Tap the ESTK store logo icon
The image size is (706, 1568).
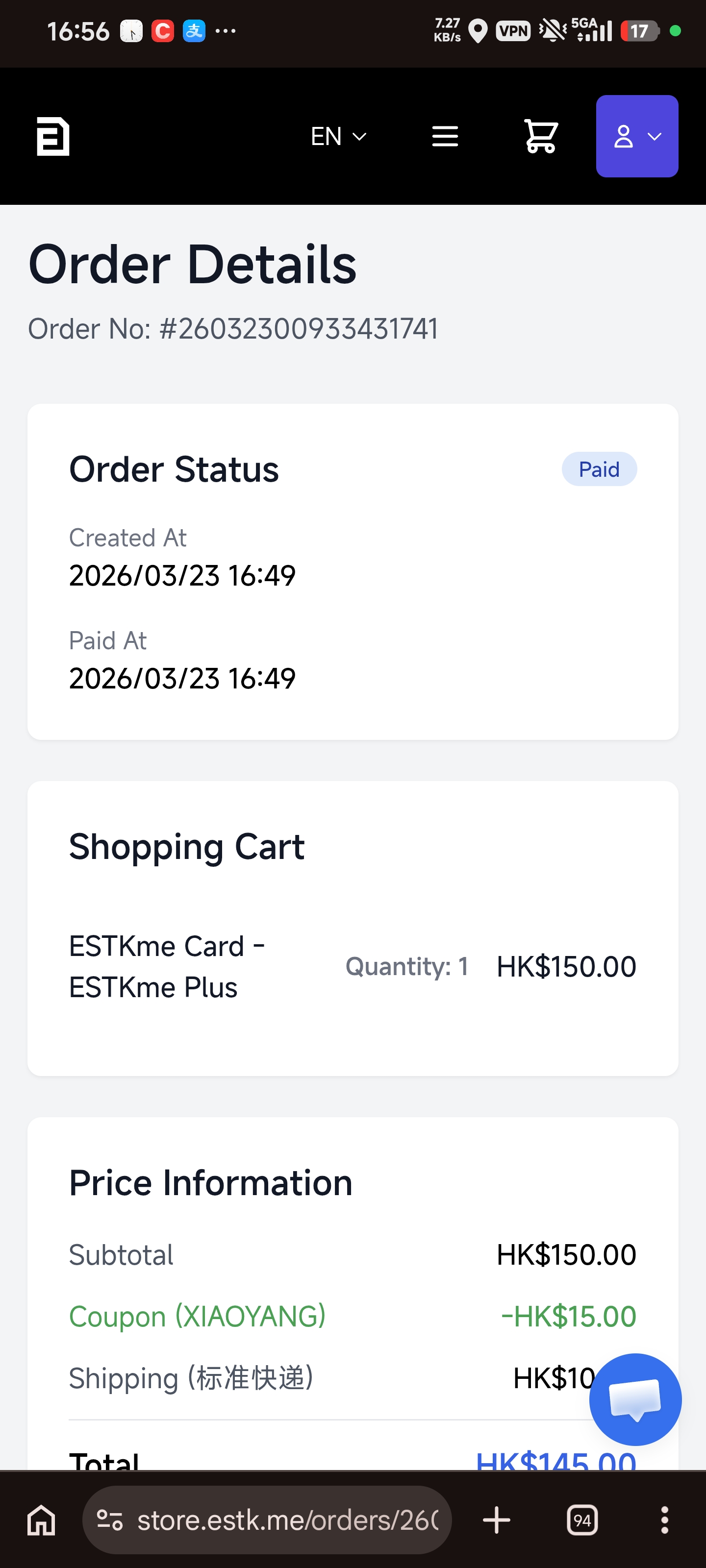(53, 136)
